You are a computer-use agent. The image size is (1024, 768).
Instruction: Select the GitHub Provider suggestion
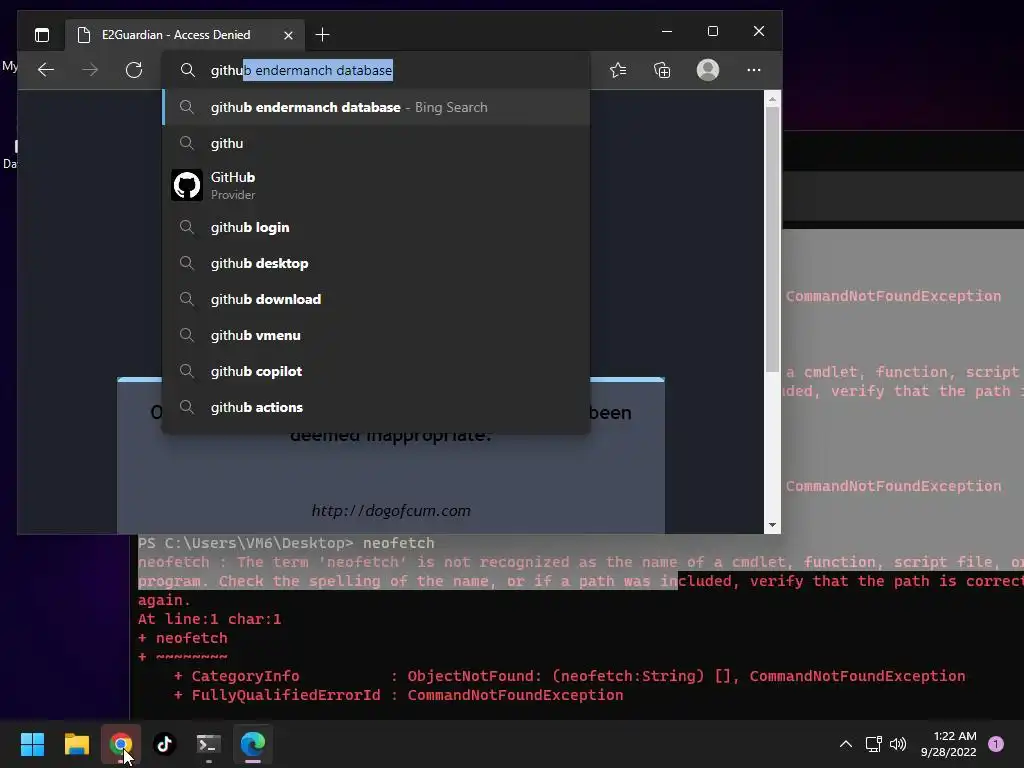(376, 185)
